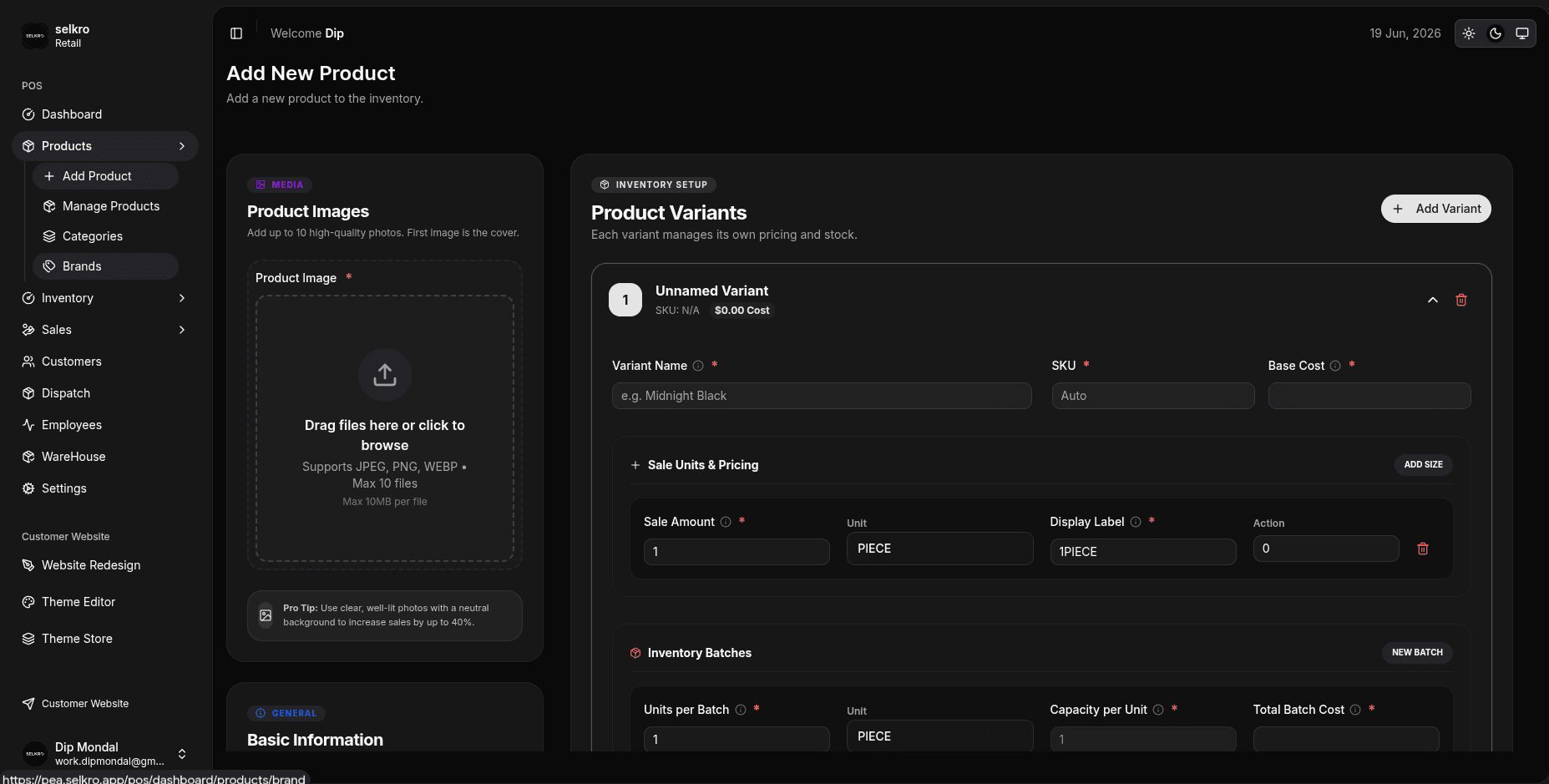The image size is (1549, 784).
Task: Click Theme Editor palette icon
Action: coord(28,602)
